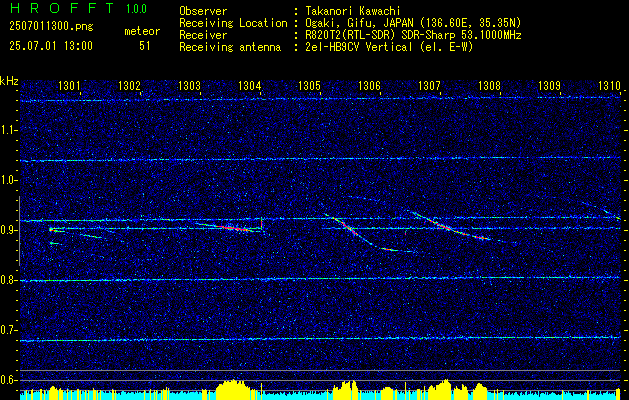Click the Observer label

[203, 11]
